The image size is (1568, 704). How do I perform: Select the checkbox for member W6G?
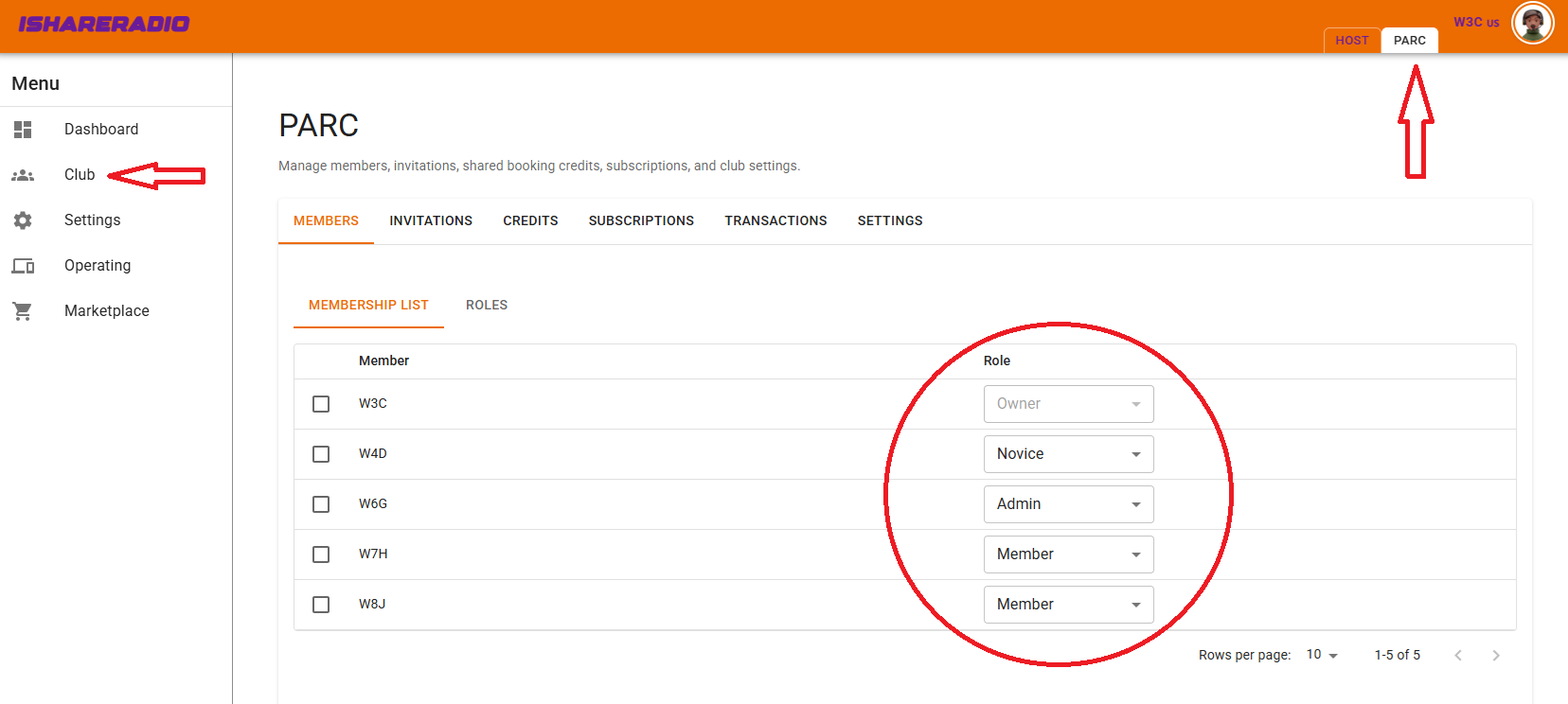pyautogui.click(x=321, y=504)
